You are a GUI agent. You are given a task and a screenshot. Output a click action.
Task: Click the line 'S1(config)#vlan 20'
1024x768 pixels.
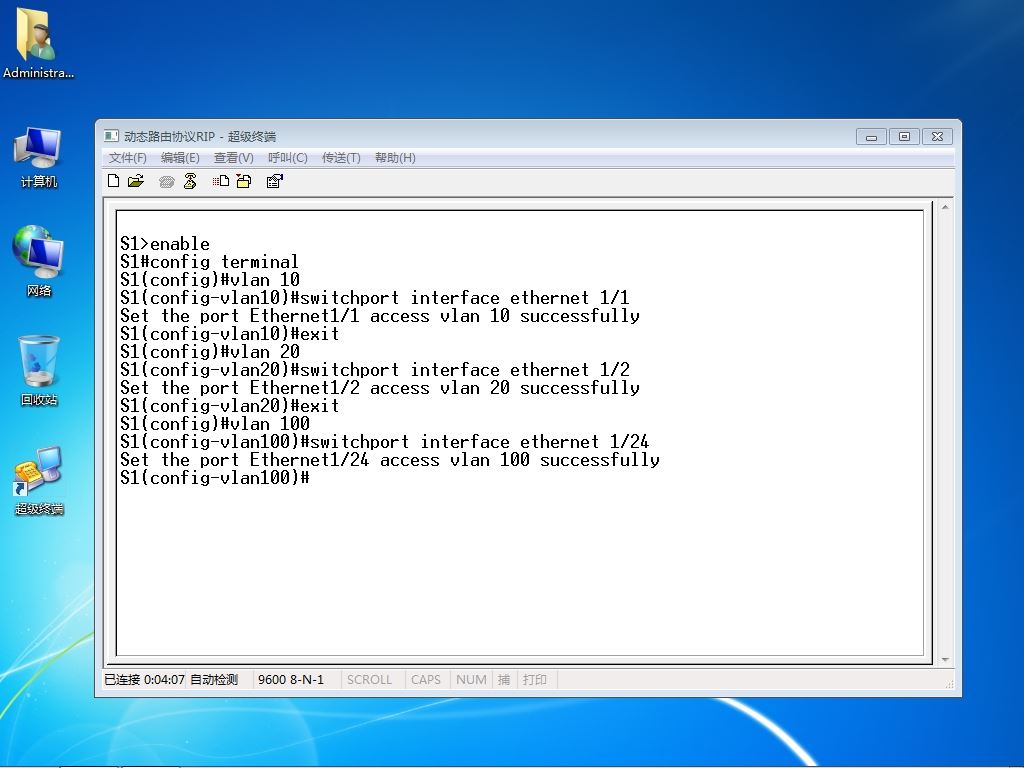point(210,352)
